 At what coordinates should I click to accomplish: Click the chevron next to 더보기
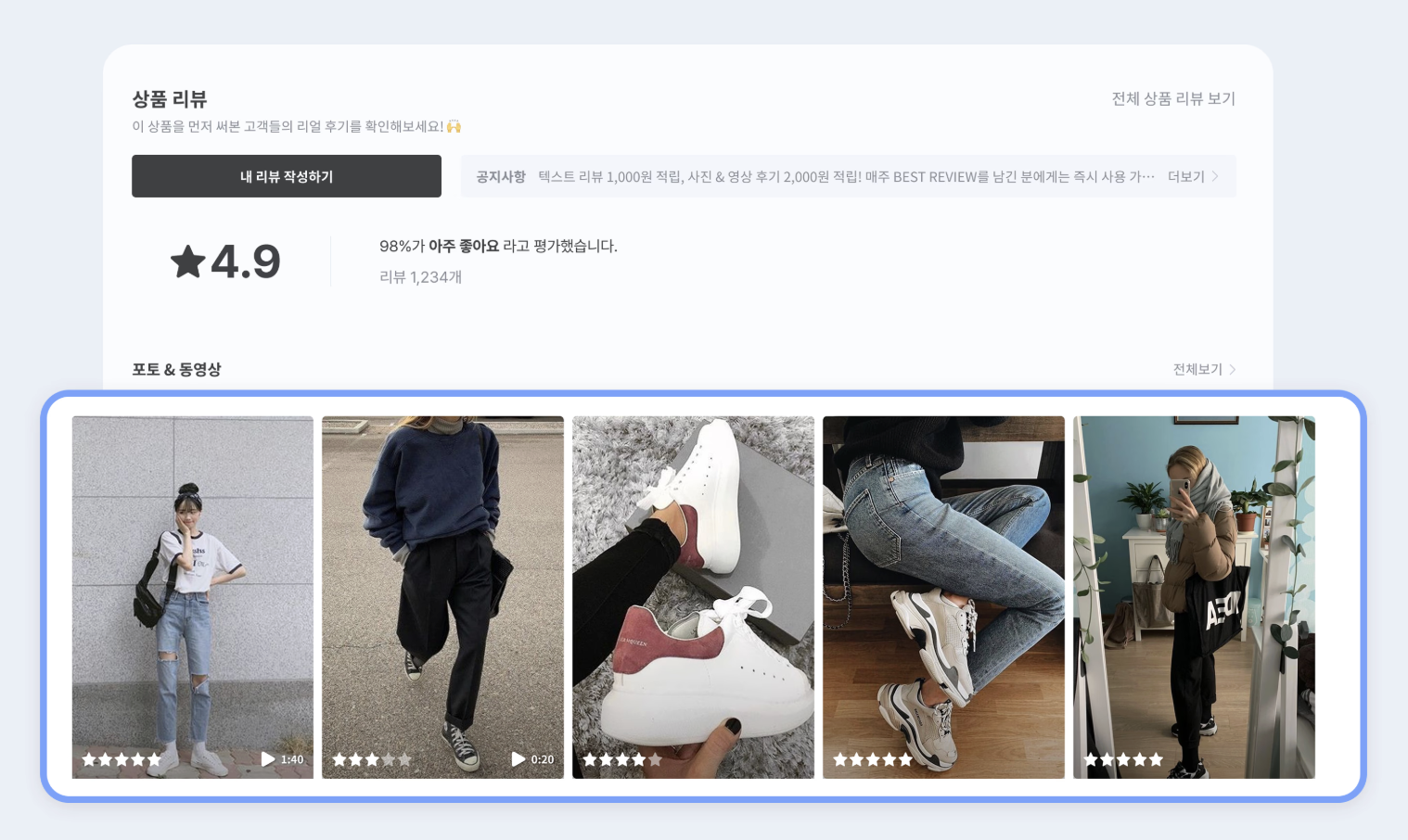pyautogui.click(x=1216, y=176)
